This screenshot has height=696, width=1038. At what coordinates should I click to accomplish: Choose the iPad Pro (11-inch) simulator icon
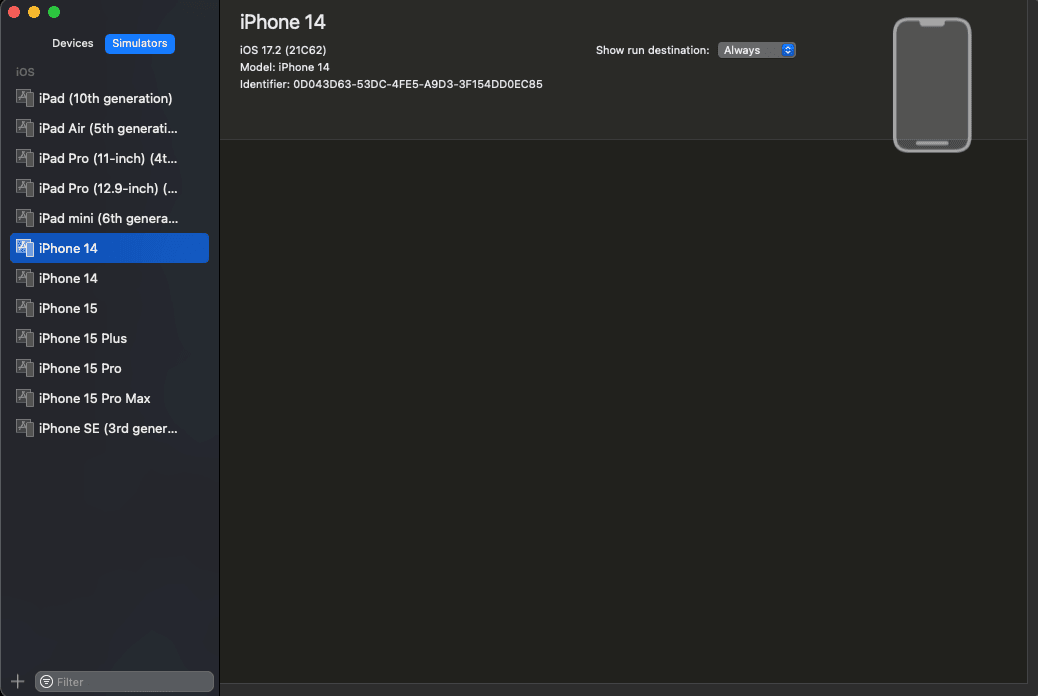point(24,158)
